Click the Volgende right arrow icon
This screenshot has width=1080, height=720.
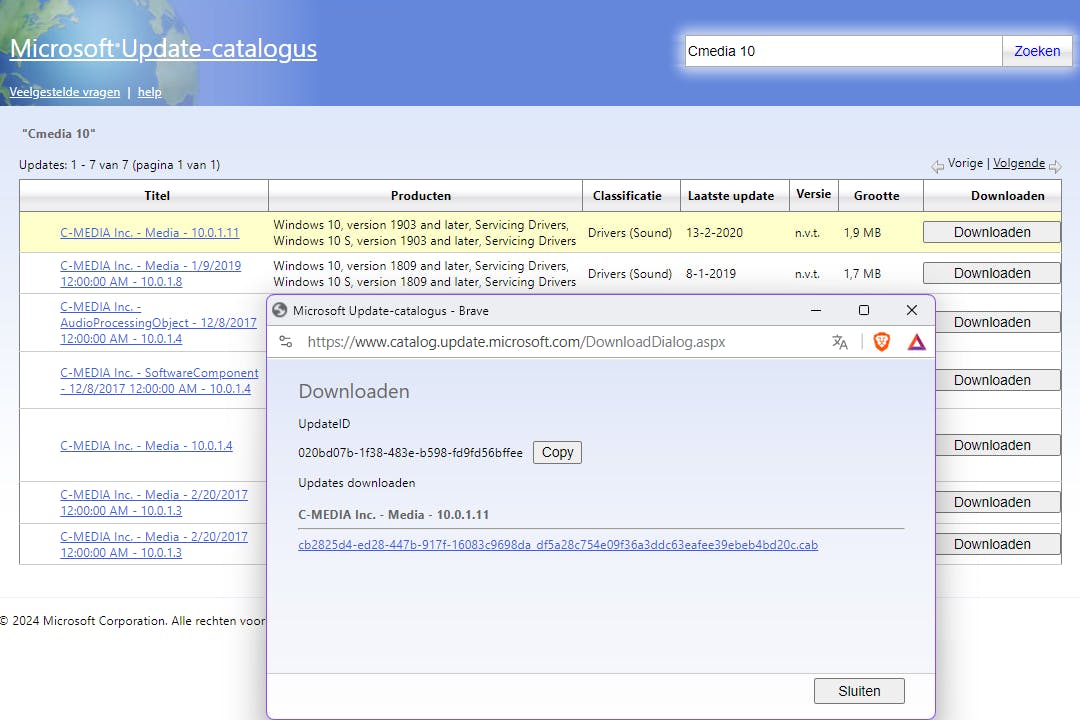[1055, 166]
